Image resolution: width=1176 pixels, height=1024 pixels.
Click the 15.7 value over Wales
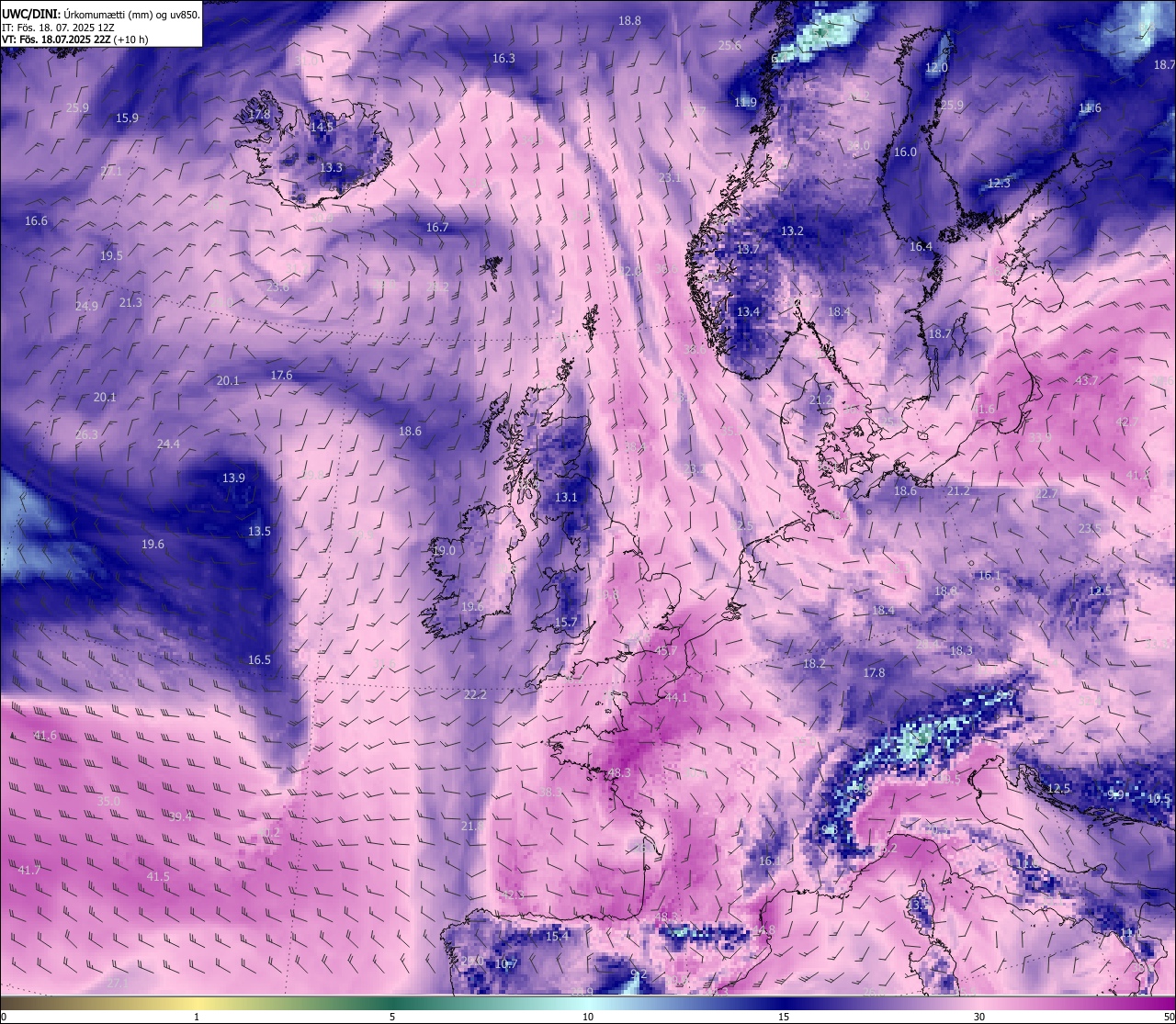[566, 623]
